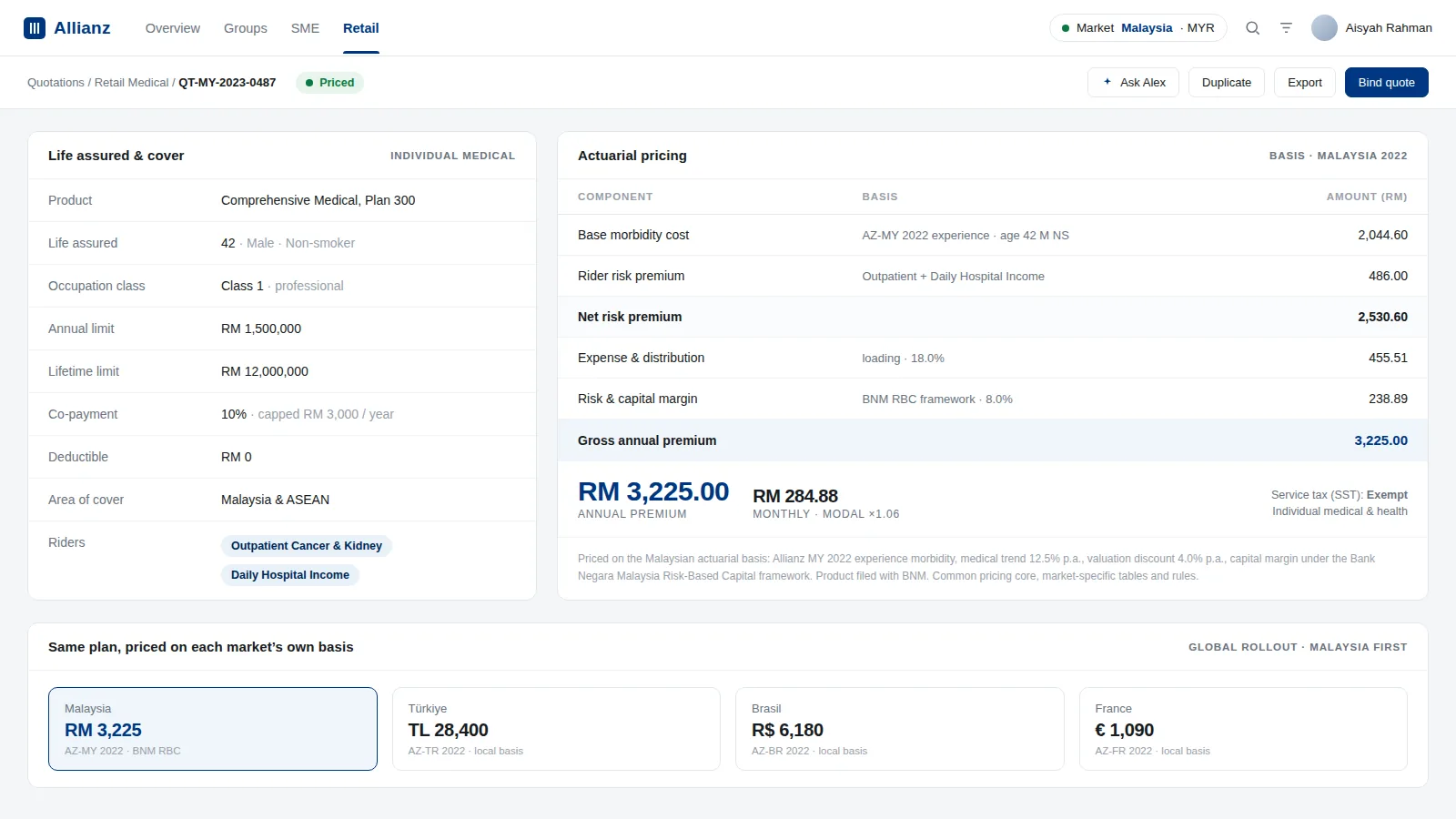
Task: Click the loading 18.0% basis text
Action: click(x=903, y=358)
